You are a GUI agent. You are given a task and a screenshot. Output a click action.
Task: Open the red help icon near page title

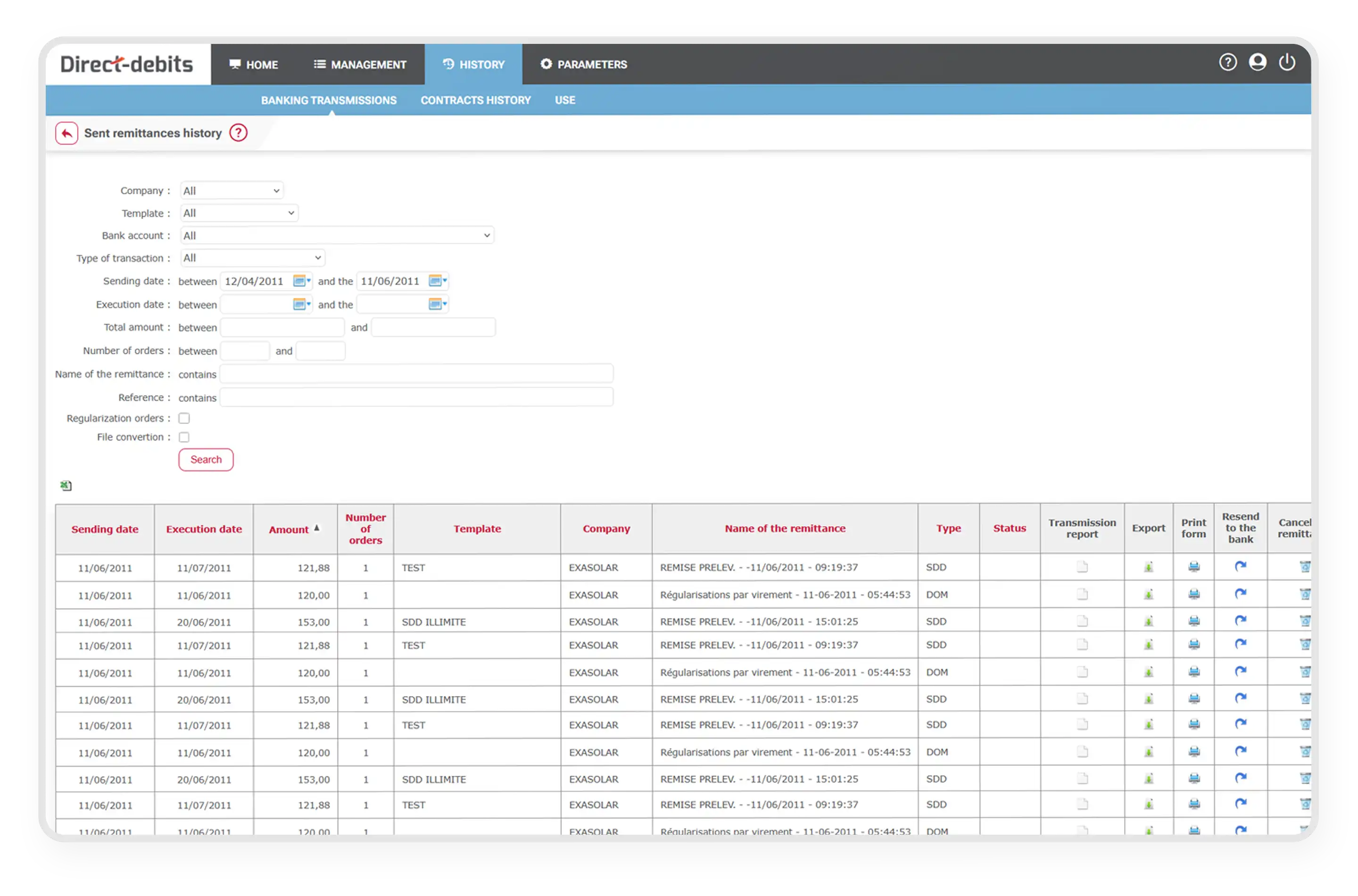(x=238, y=133)
